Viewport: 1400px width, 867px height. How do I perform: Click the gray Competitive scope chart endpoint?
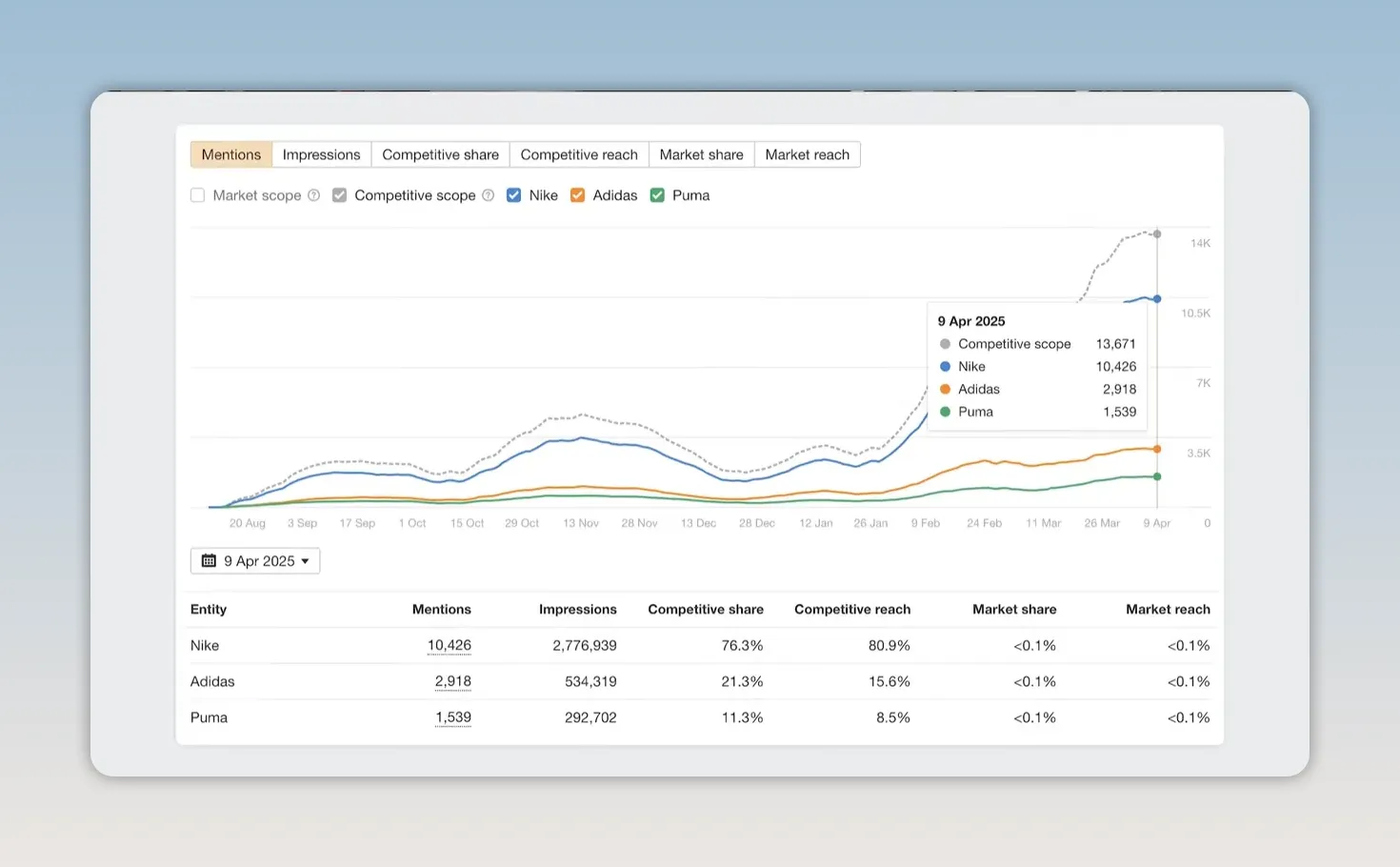pyautogui.click(x=1157, y=233)
